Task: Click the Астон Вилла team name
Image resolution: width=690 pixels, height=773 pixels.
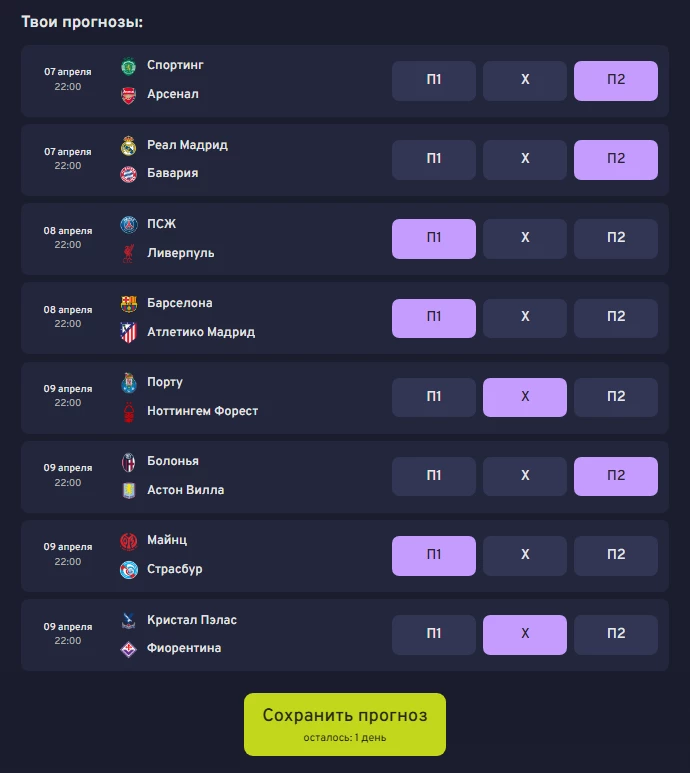Action: 185,490
